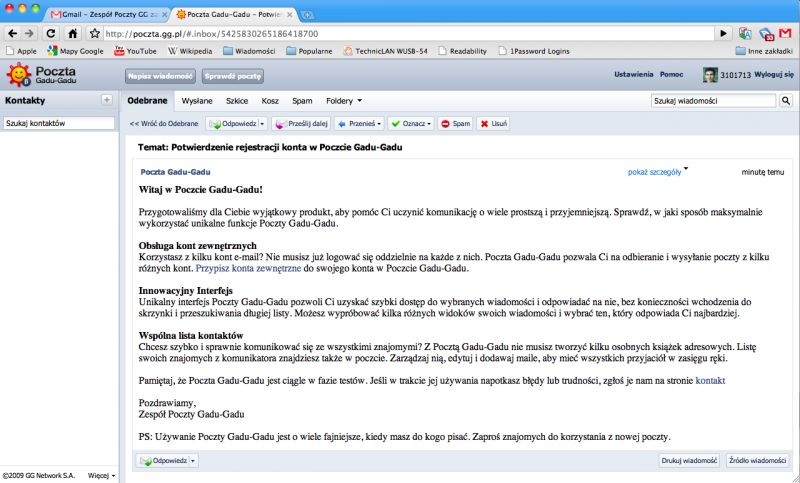800x483 pixels.
Task: Click the Poczta Gadu-Gadu sender name
Action: (176, 172)
